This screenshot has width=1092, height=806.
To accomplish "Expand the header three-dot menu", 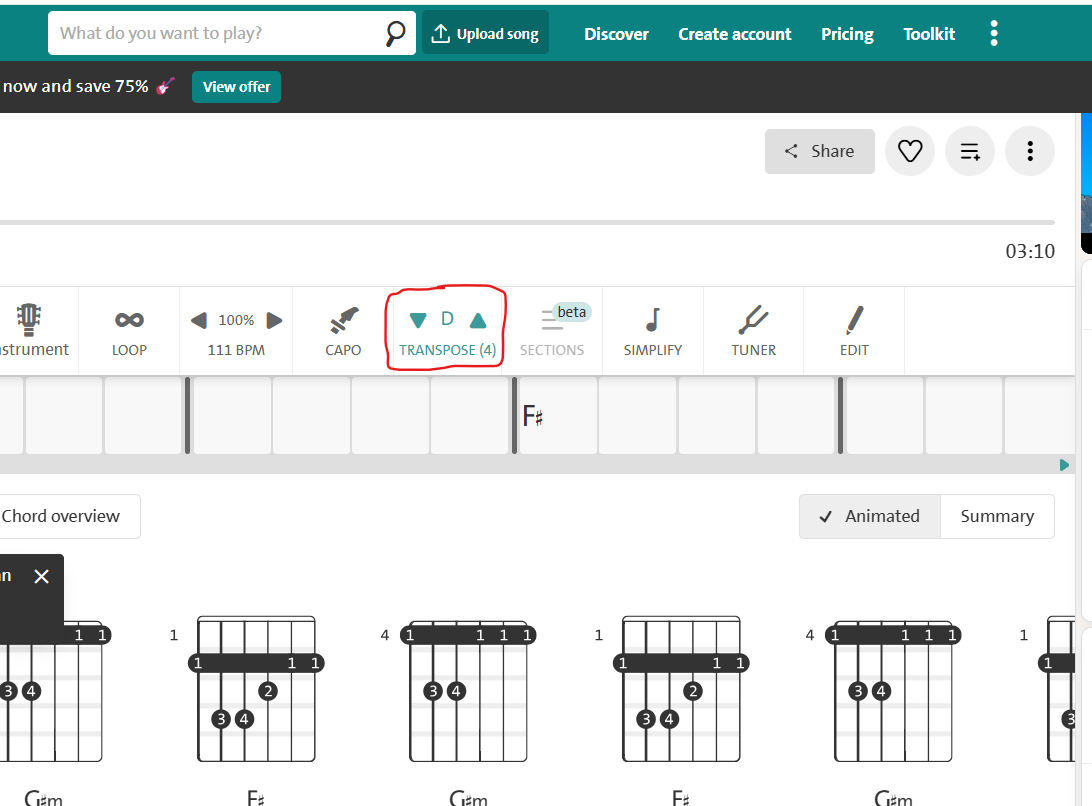I will click(x=993, y=34).
